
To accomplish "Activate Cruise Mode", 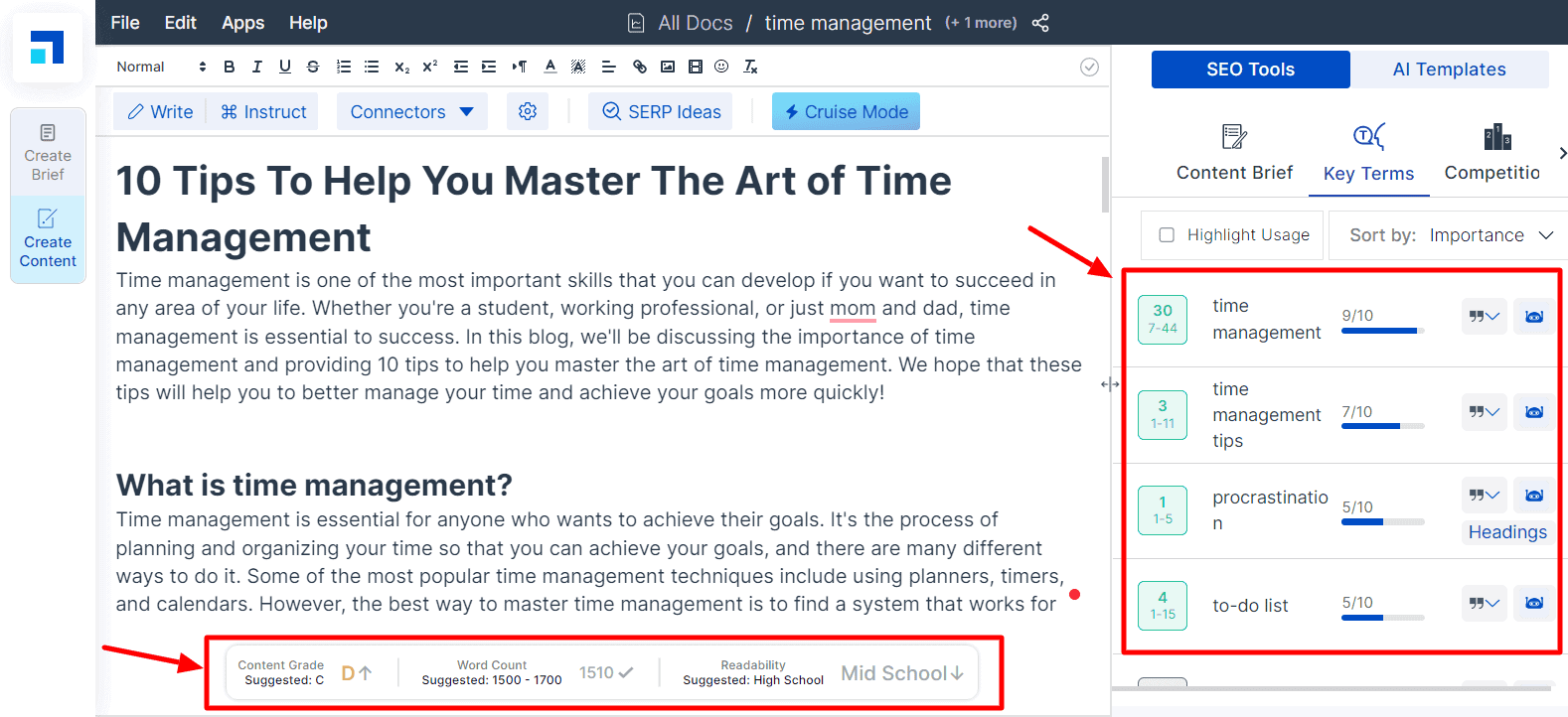I will tap(846, 111).
